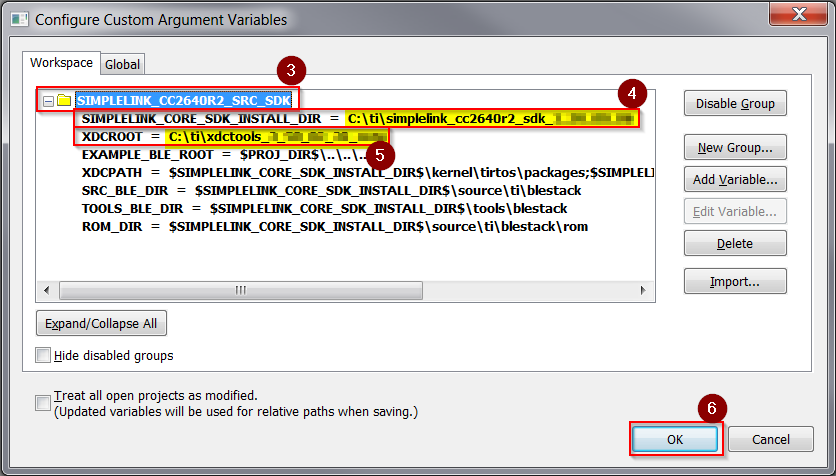
Task: Close the Configure Custom Argument Variables dialog
Action: click(799, 14)
